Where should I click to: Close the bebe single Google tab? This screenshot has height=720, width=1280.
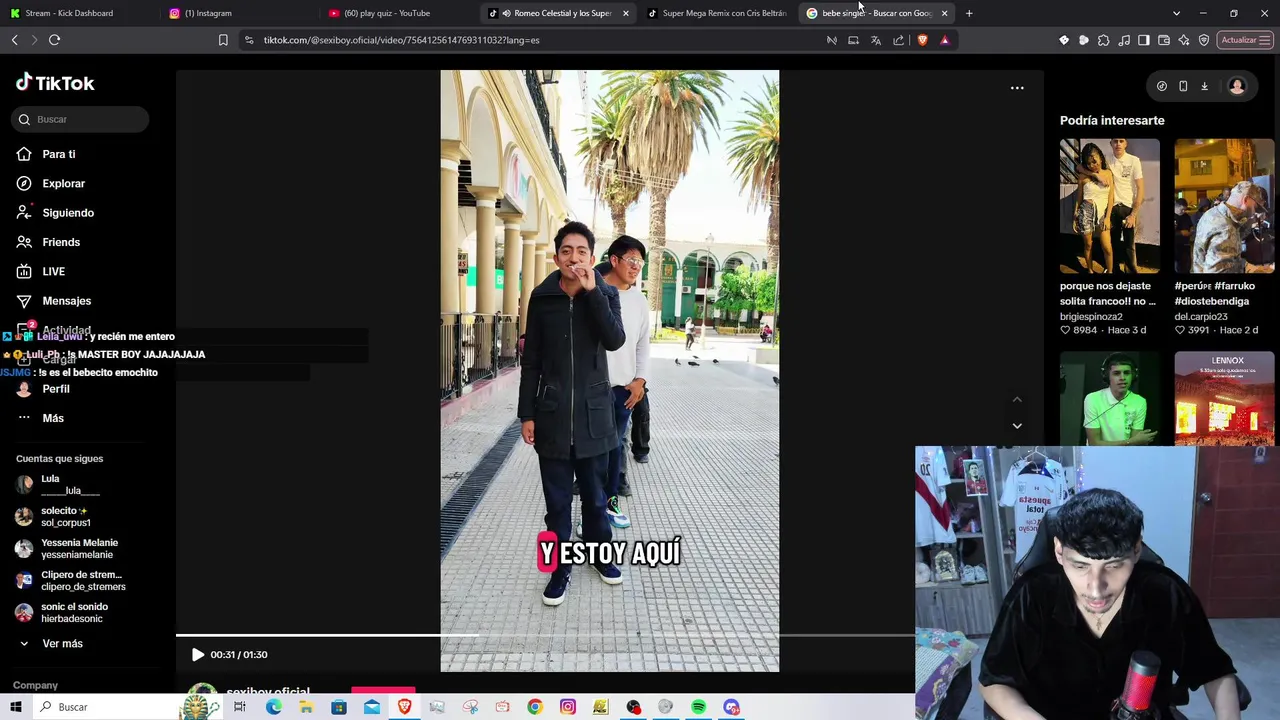(944, 13)
